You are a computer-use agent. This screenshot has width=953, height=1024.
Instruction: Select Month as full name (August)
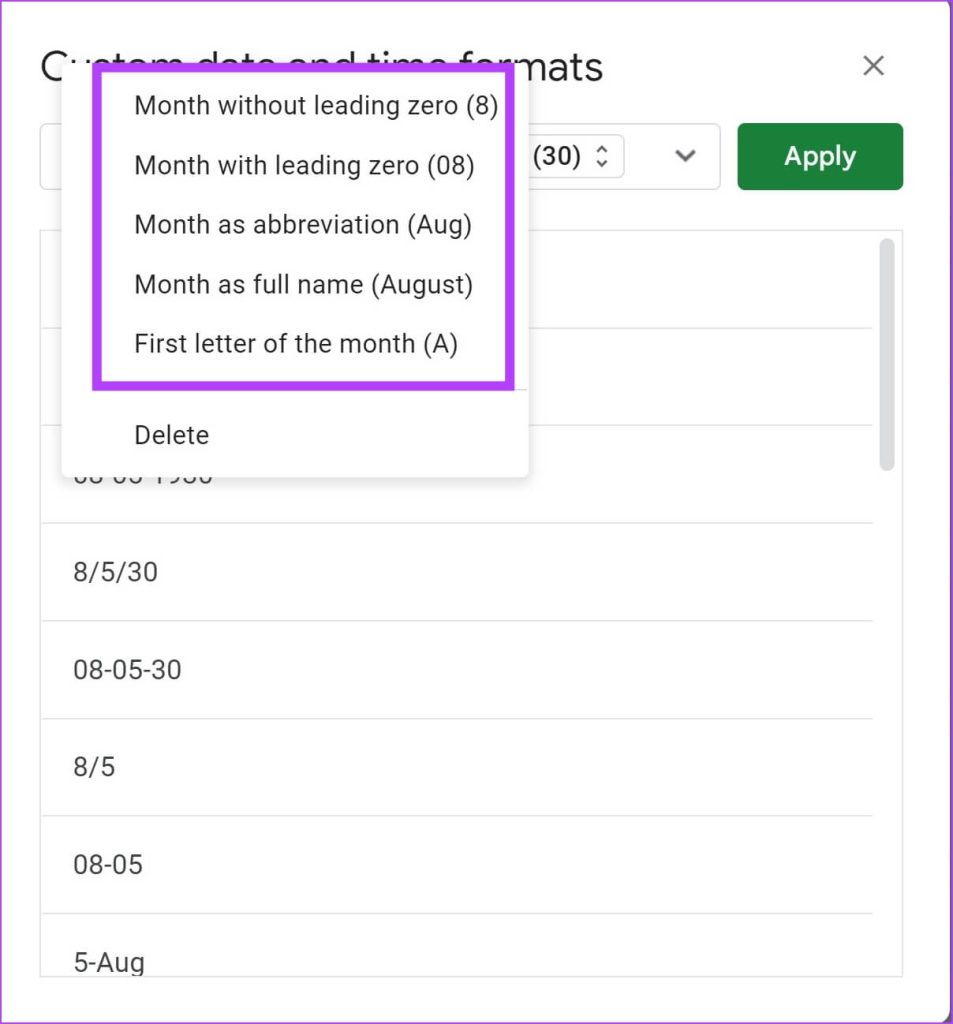coord(303,285)
